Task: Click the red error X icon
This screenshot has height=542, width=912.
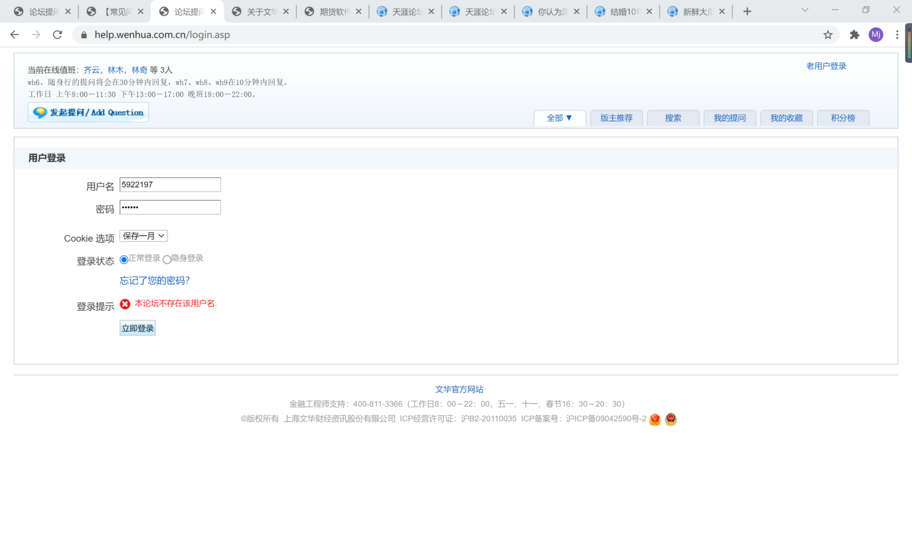Action: pos(125,304)
